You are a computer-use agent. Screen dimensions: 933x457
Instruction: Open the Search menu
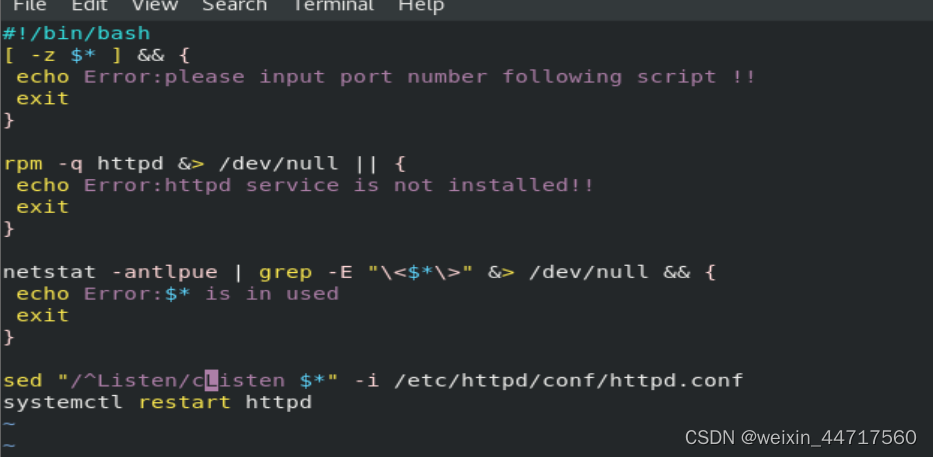point(234,6)
